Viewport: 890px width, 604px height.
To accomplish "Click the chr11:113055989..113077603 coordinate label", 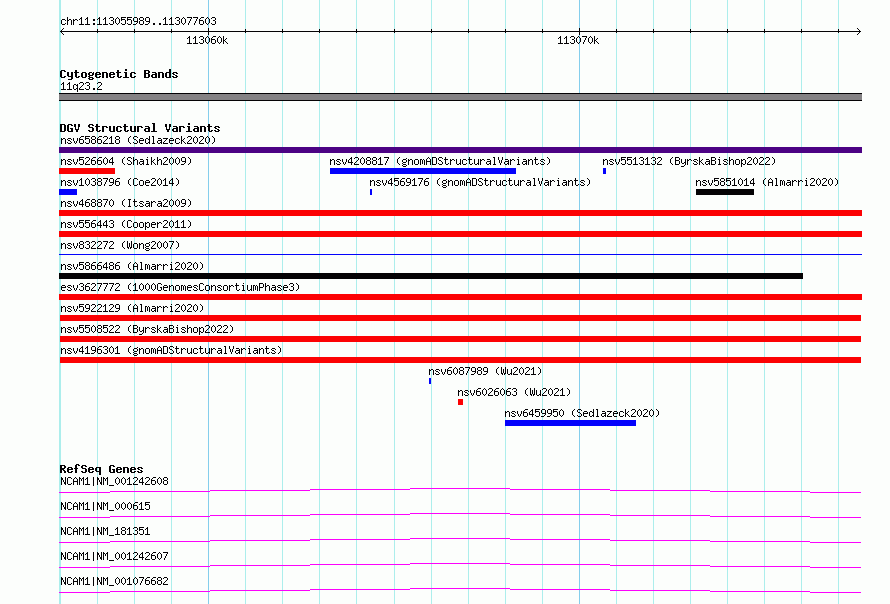I will click(x=138, y=22).
